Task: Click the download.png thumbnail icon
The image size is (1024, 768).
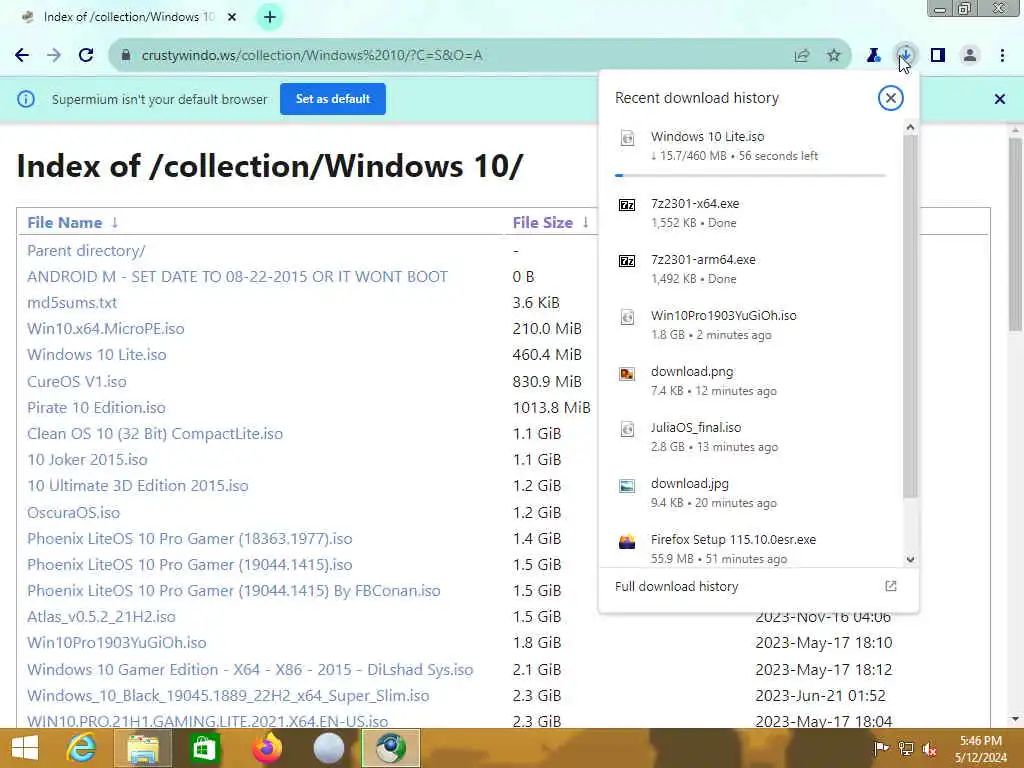Action: point(627,374)
